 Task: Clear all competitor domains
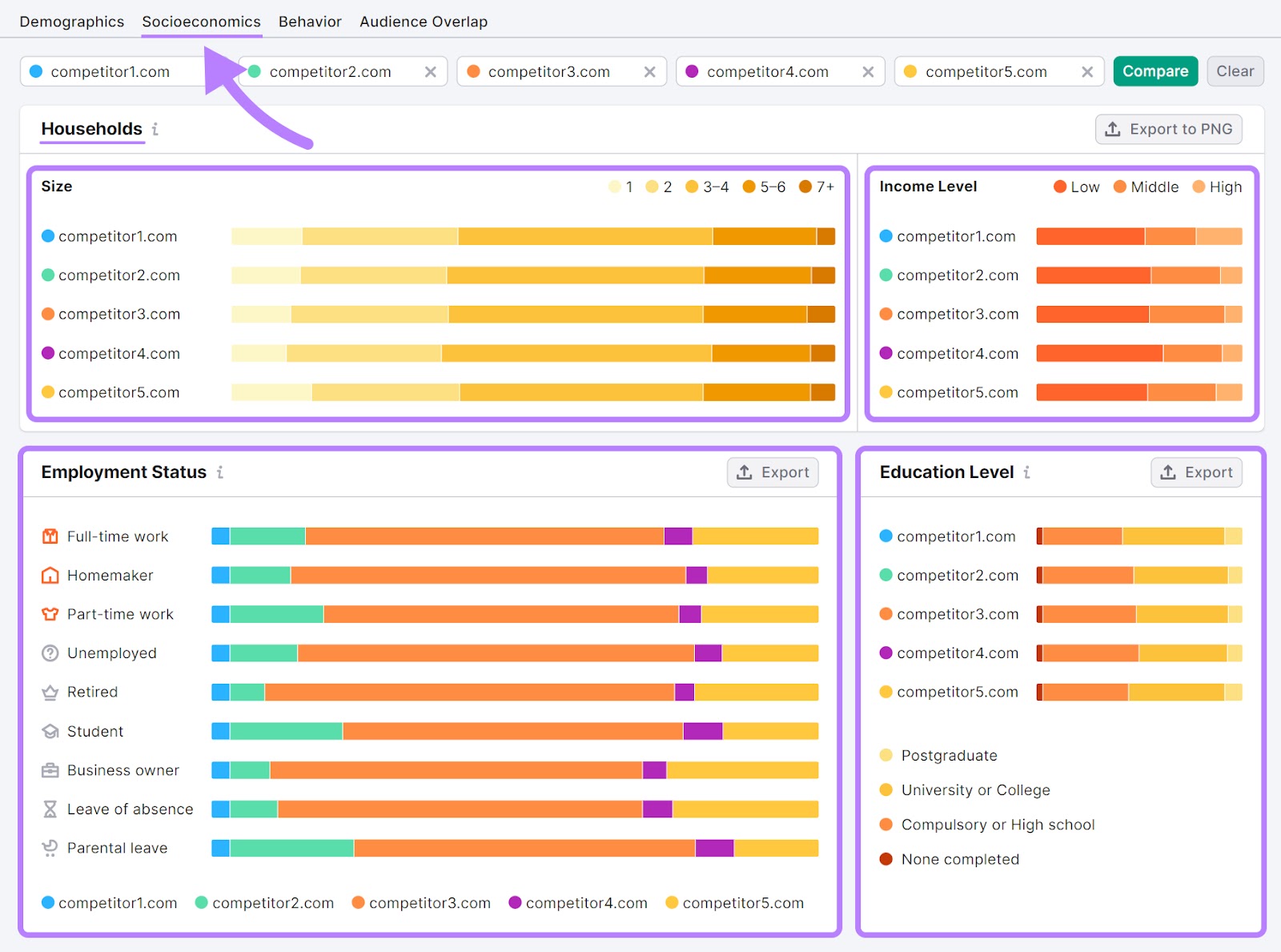point(1235,71)
